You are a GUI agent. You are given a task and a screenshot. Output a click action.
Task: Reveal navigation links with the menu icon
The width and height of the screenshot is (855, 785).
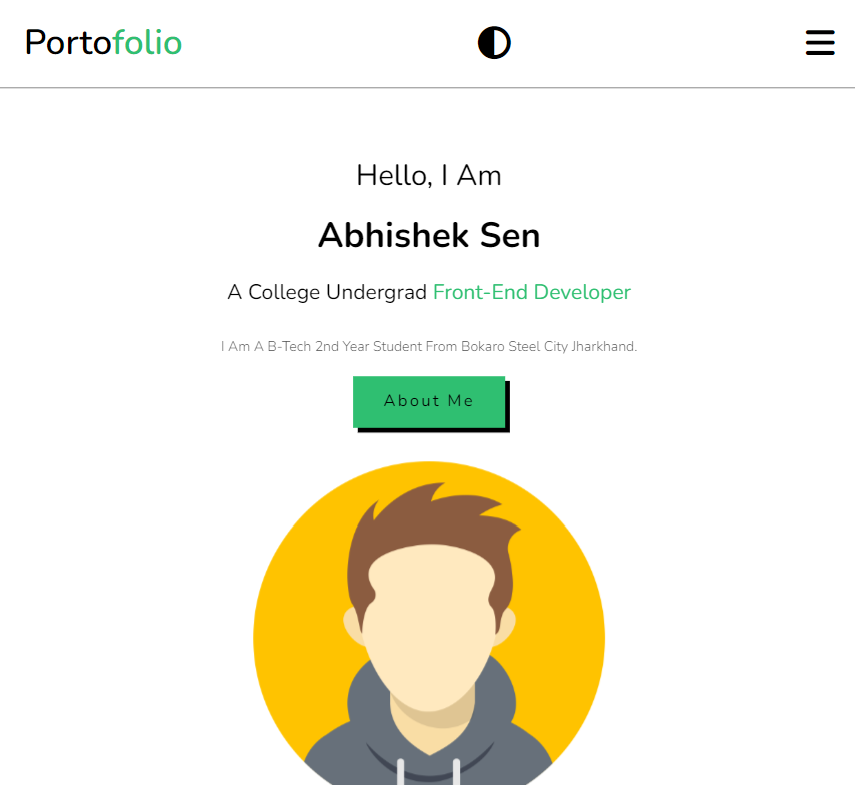pyautogui.click(x=820, y=43)
